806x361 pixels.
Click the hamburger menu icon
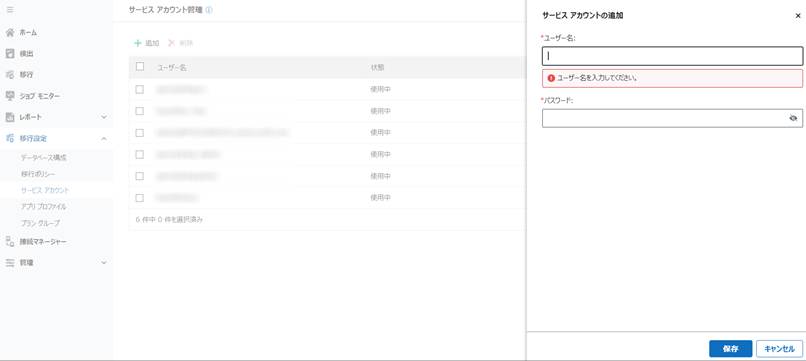click(10, 10)
